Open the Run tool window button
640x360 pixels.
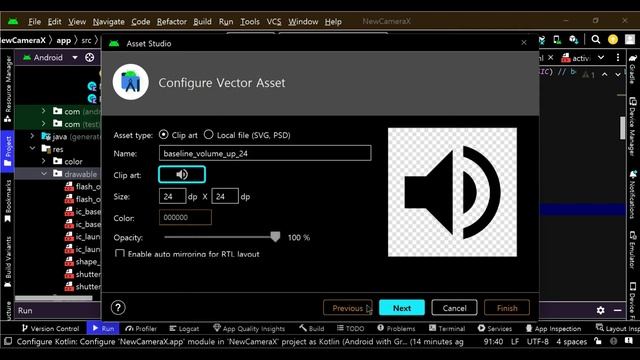(x=103, y=328)
